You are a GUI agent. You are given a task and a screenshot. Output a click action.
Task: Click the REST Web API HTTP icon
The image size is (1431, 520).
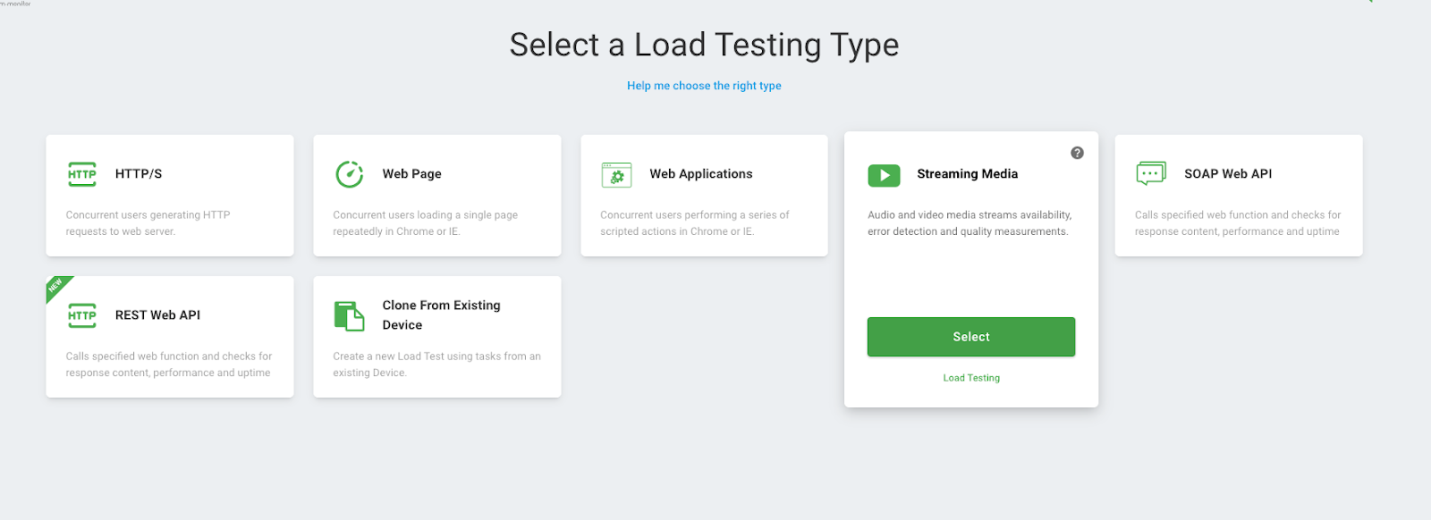pyautogui.click(x=82, y=315)
